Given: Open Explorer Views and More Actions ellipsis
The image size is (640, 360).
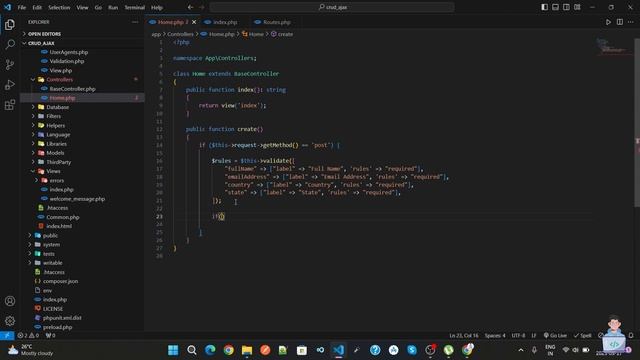Looking at the screenshot, I should [x=135, y=22].
